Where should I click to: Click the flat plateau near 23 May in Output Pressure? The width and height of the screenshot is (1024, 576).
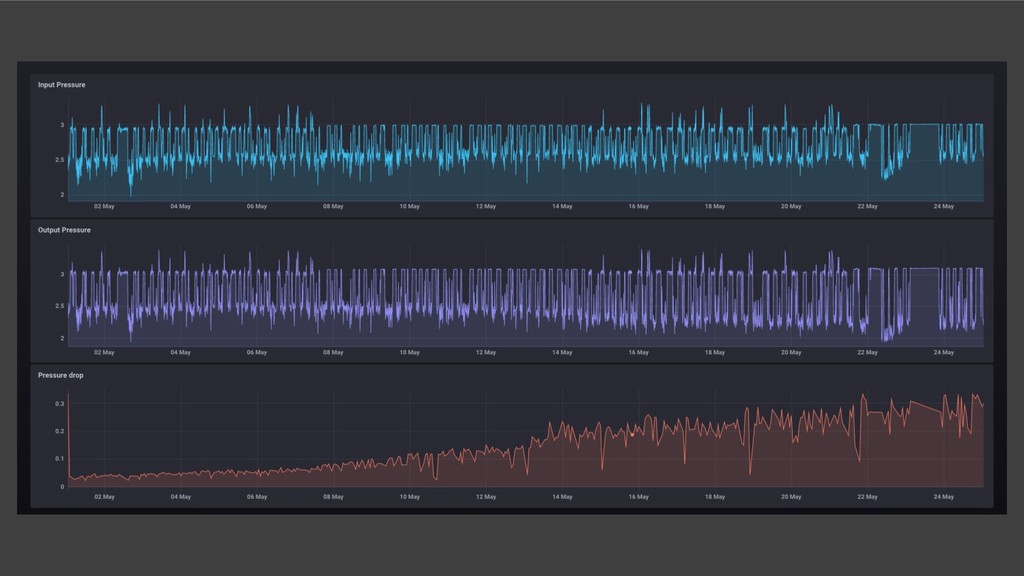[924, 269]
